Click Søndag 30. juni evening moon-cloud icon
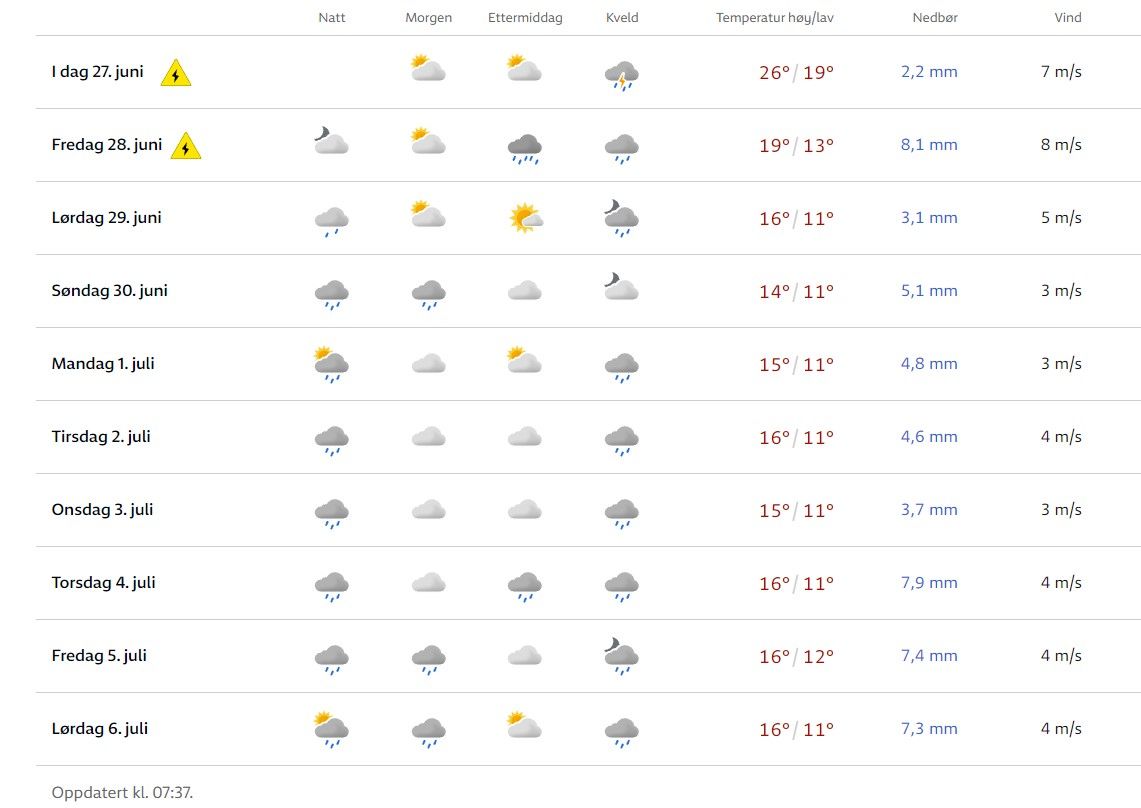Image resolution: width=1141 pixels, height=808 pixels. [x=622, y=289]
